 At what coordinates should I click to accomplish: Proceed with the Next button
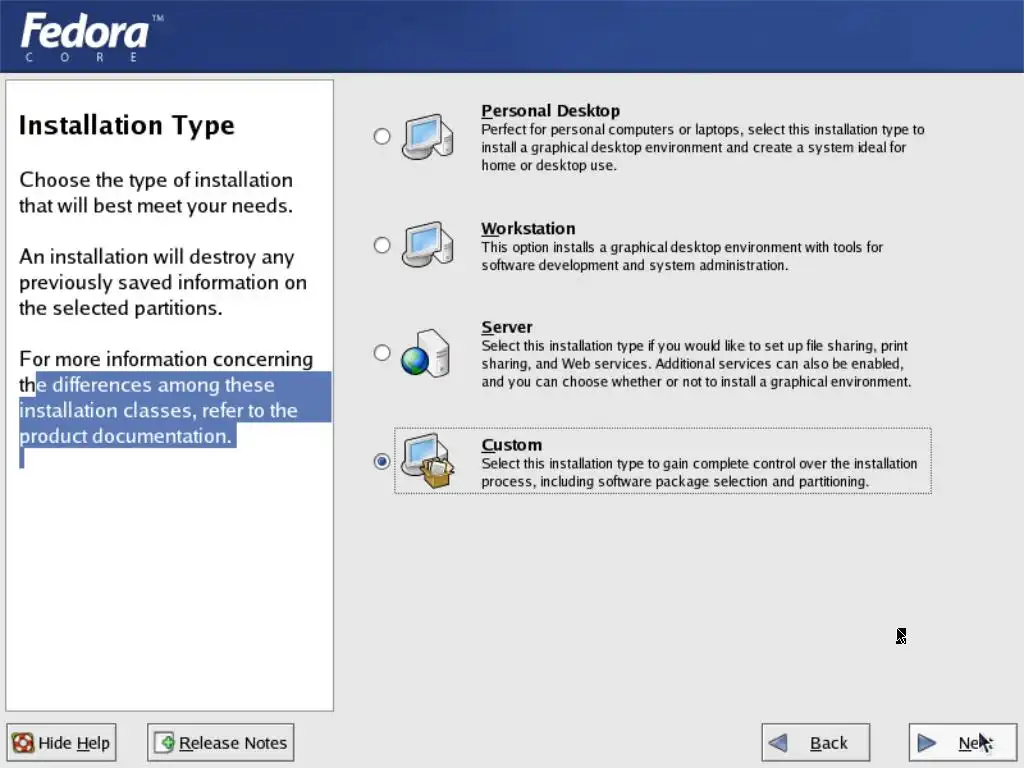point(963,743)
